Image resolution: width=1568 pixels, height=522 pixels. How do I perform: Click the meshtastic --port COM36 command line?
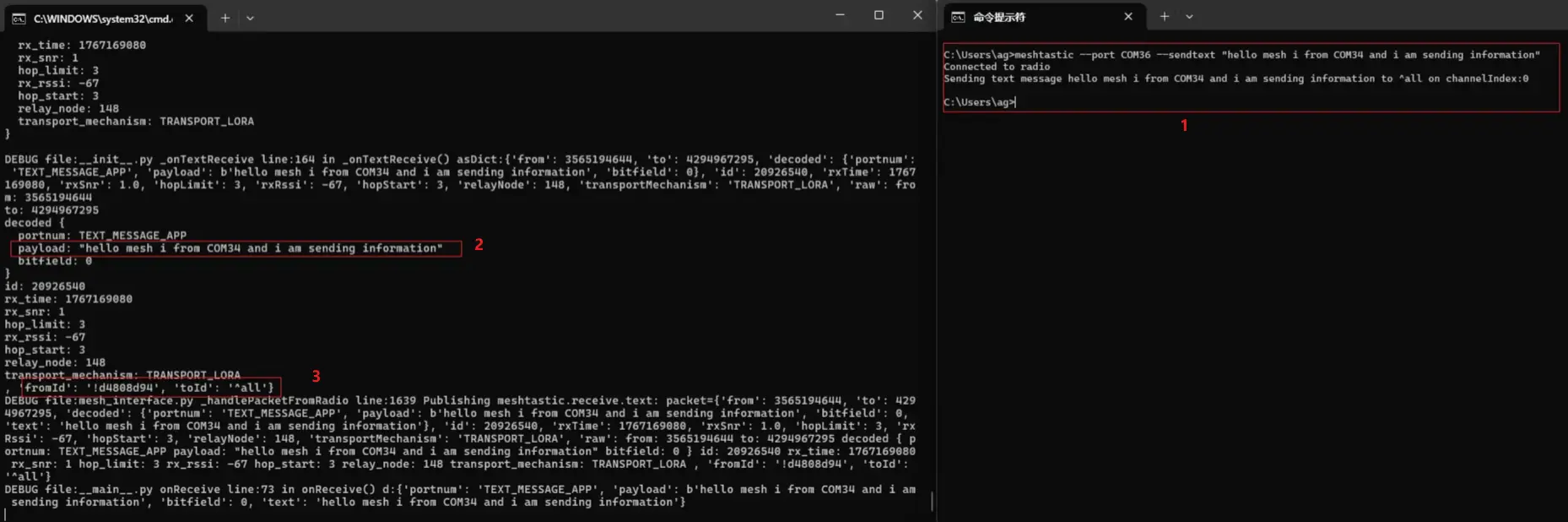click(1241, 55)
